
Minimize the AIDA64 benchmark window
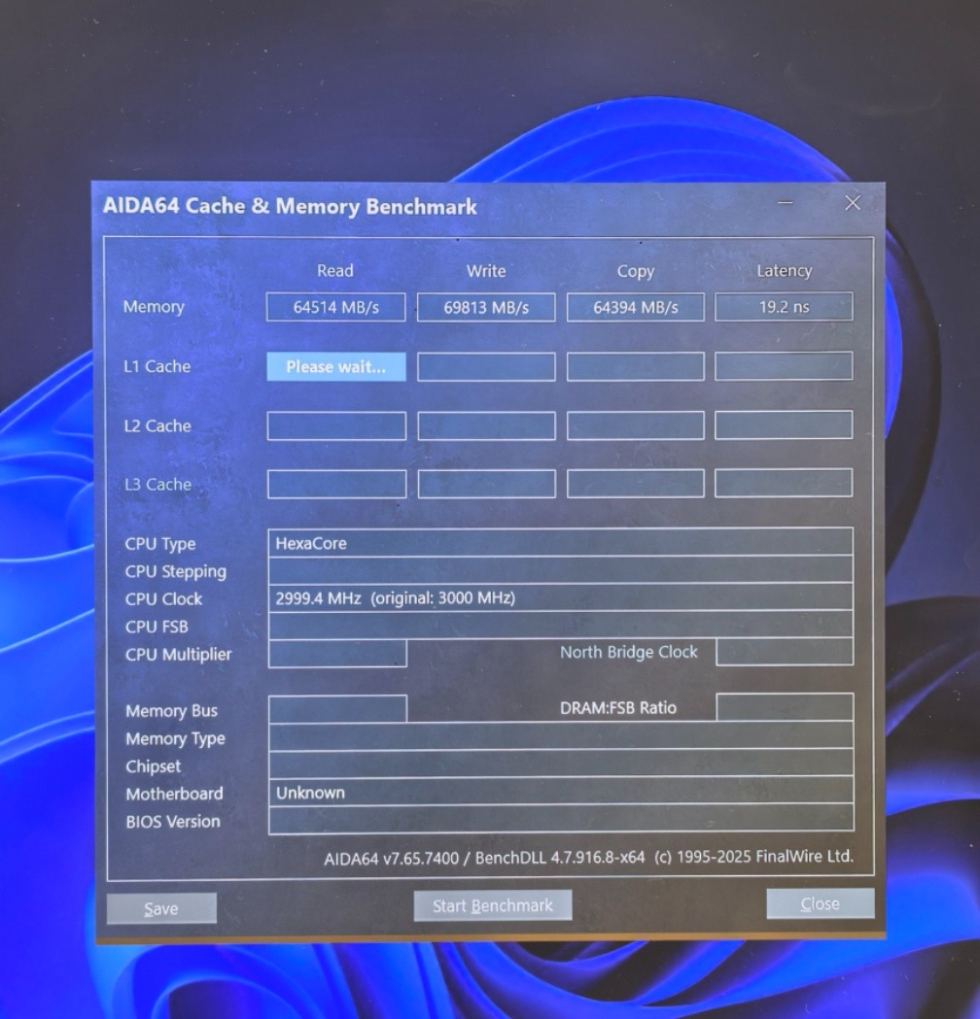[x=786, y=203]
